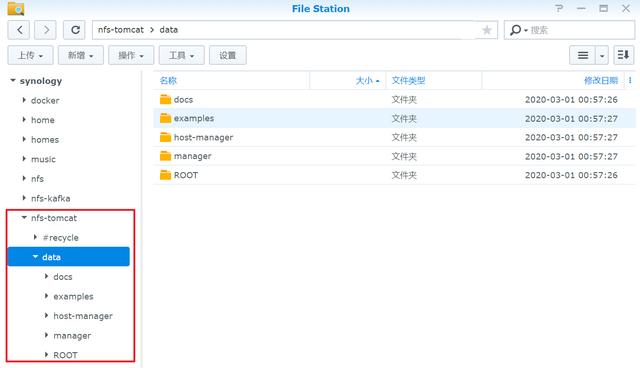This screenshot has width=640, height=368.
Task: Go forward with the right arrow button
Action: point(45,30)
